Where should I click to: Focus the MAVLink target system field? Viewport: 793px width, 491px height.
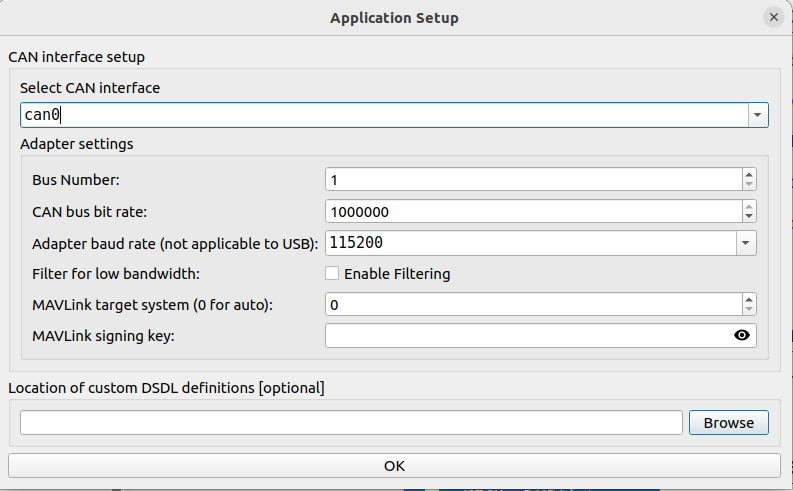tap(532, 305)
